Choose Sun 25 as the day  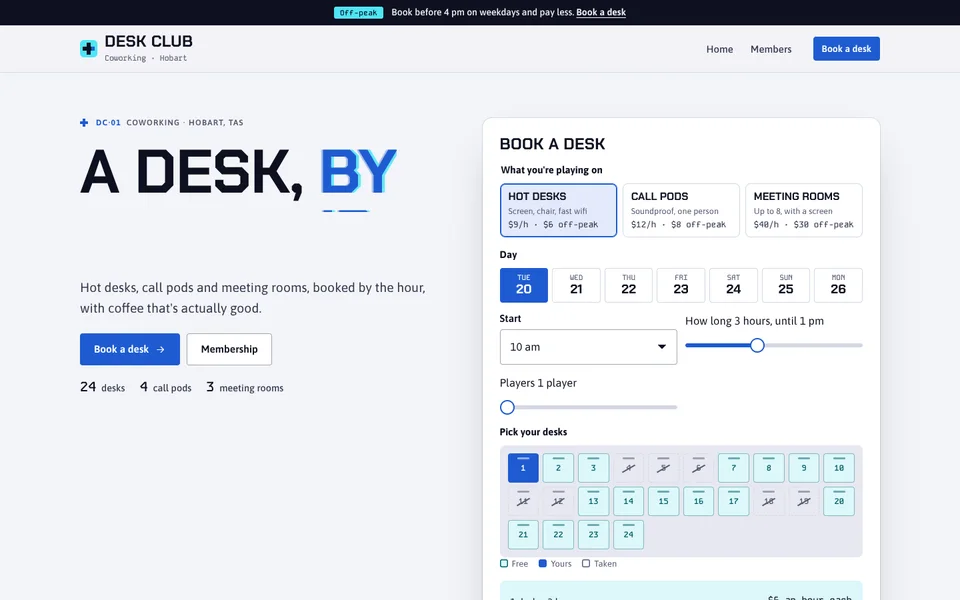(786, 285)
